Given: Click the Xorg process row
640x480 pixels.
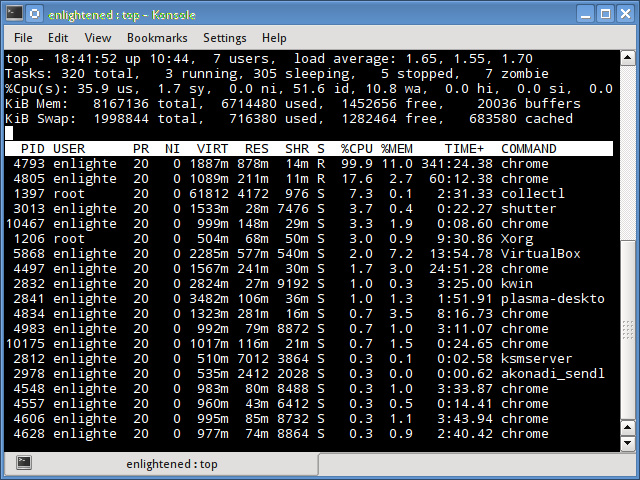Looking at the screenshot, I should (x=300, y=239).
